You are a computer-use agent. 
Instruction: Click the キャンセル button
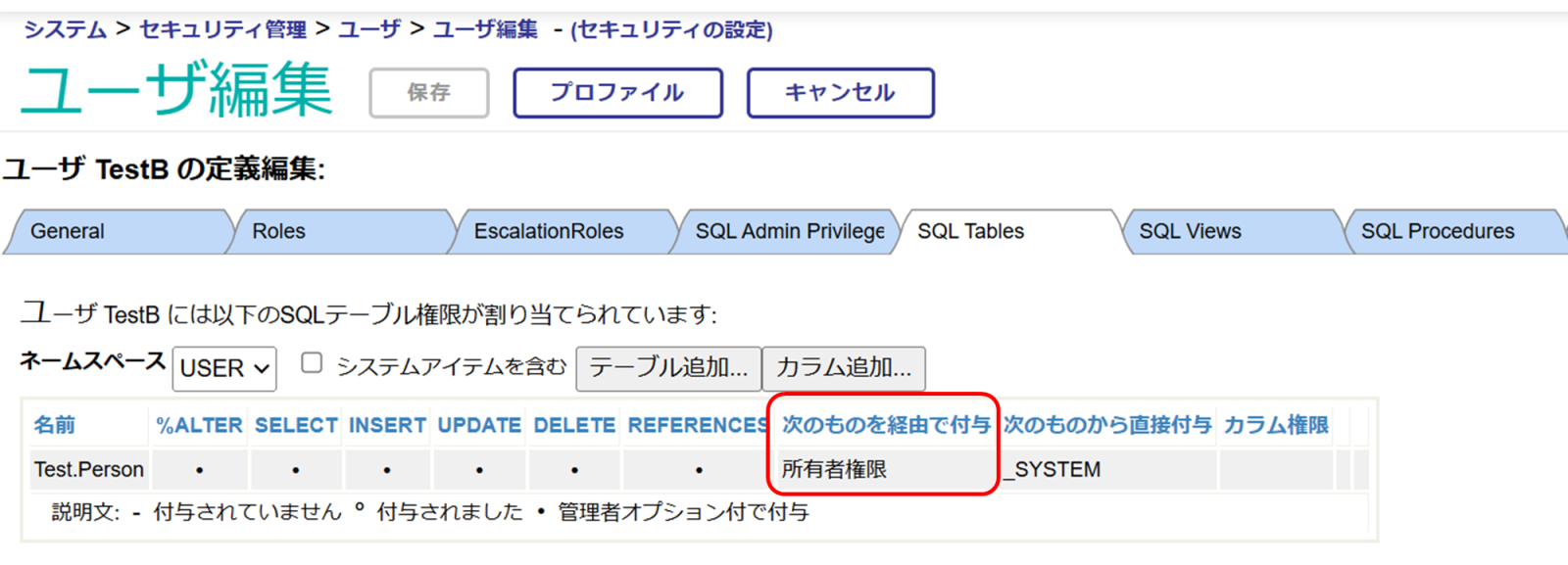[x=840, y=93]
